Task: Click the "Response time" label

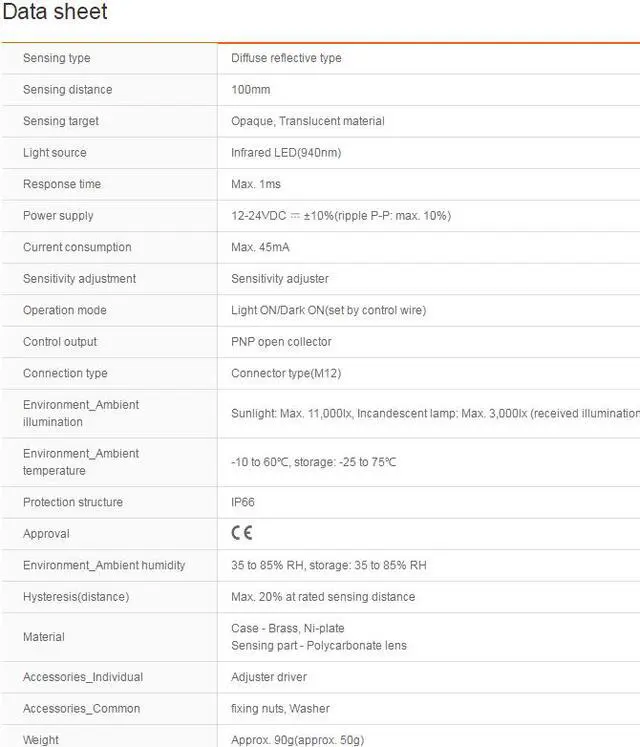Action: coord(63,184)
